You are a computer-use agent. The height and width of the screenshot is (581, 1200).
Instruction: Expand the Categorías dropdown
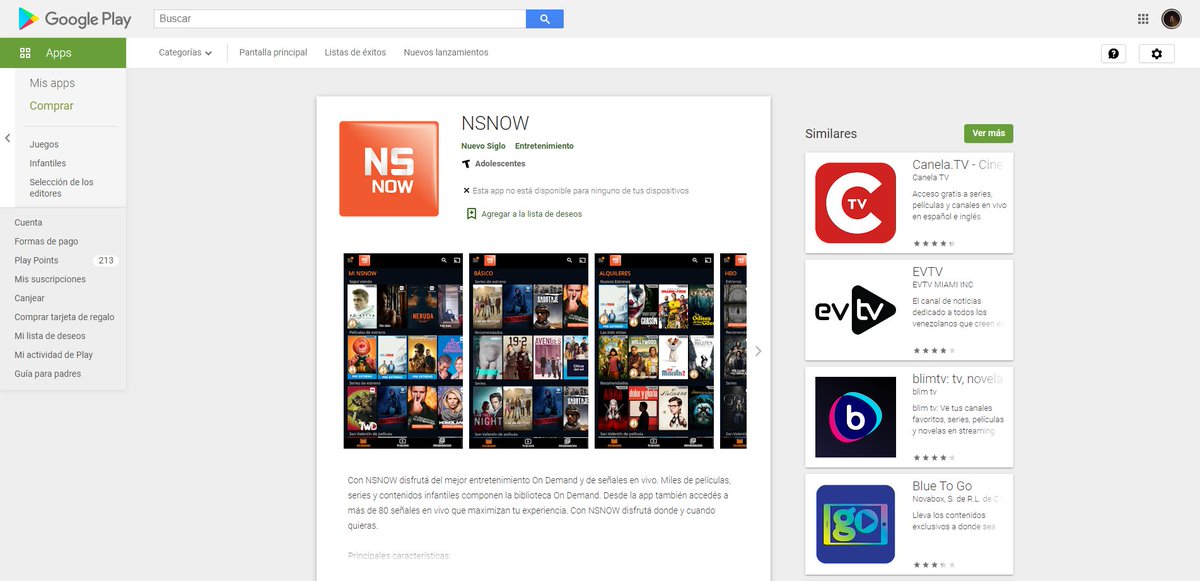click(185, 53)
